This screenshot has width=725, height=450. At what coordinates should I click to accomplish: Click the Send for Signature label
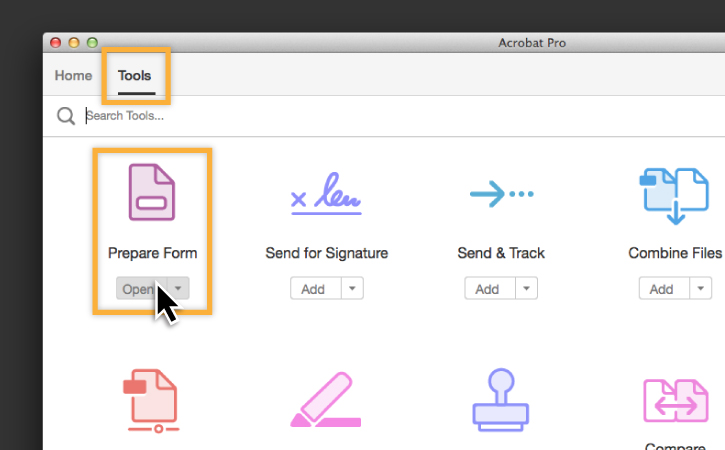click(x=326, y=253)
